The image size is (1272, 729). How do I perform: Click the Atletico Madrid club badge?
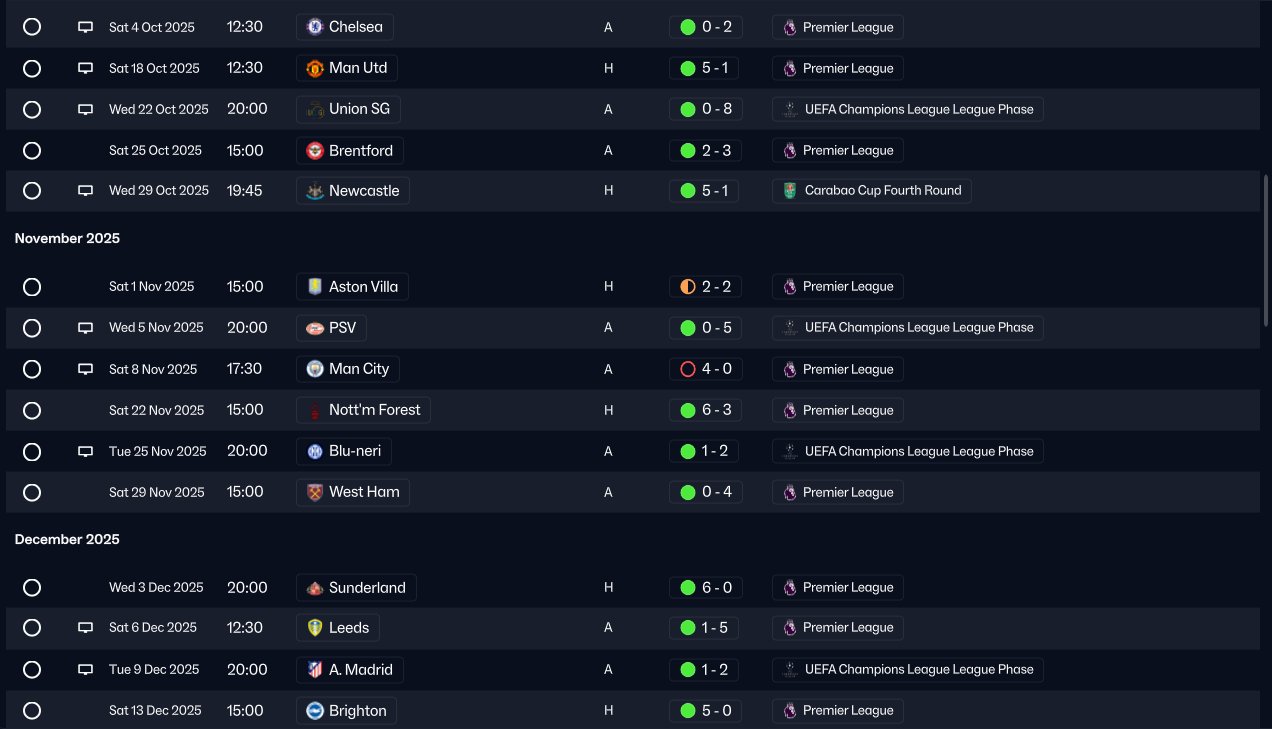point(315,670)
